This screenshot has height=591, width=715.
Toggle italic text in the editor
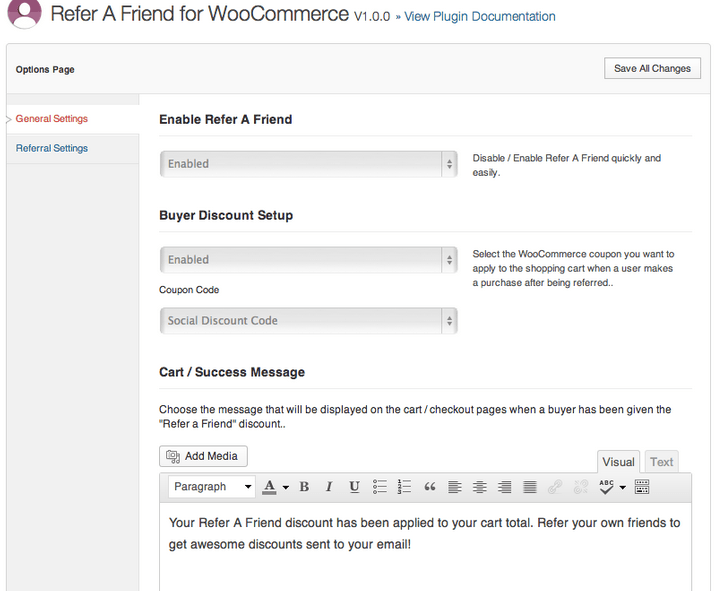[329, 487]
